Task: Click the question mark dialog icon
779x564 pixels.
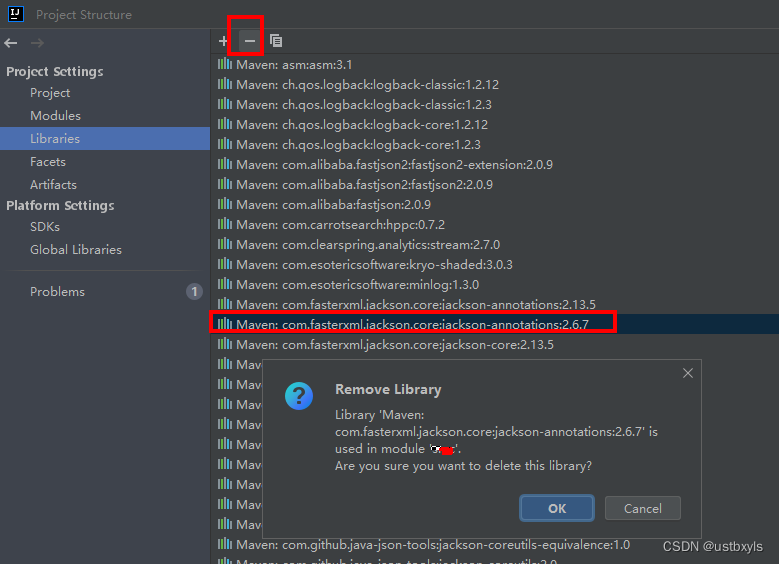Action: 299,396
